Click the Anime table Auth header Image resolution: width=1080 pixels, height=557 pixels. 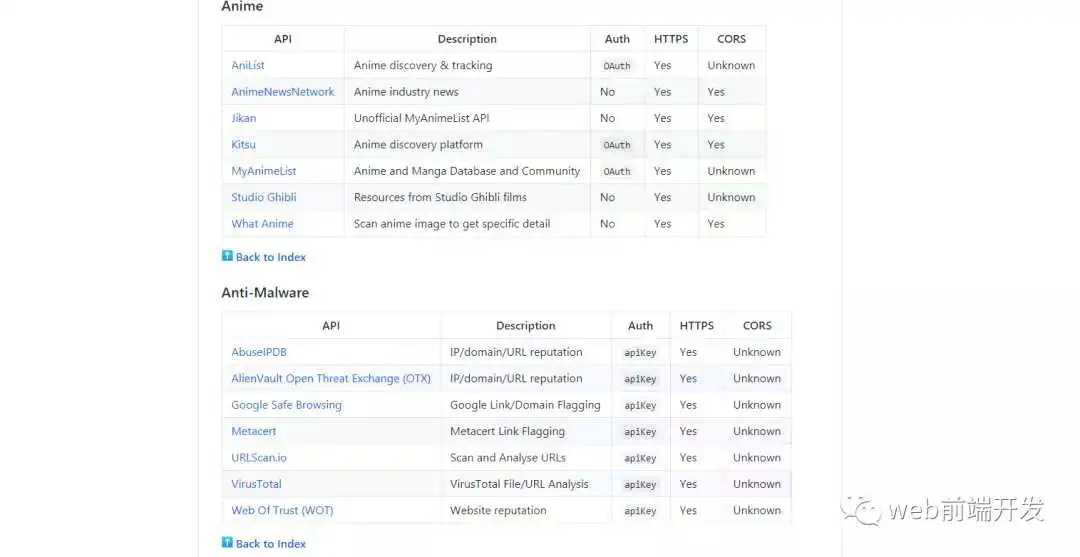coord(617,39)
